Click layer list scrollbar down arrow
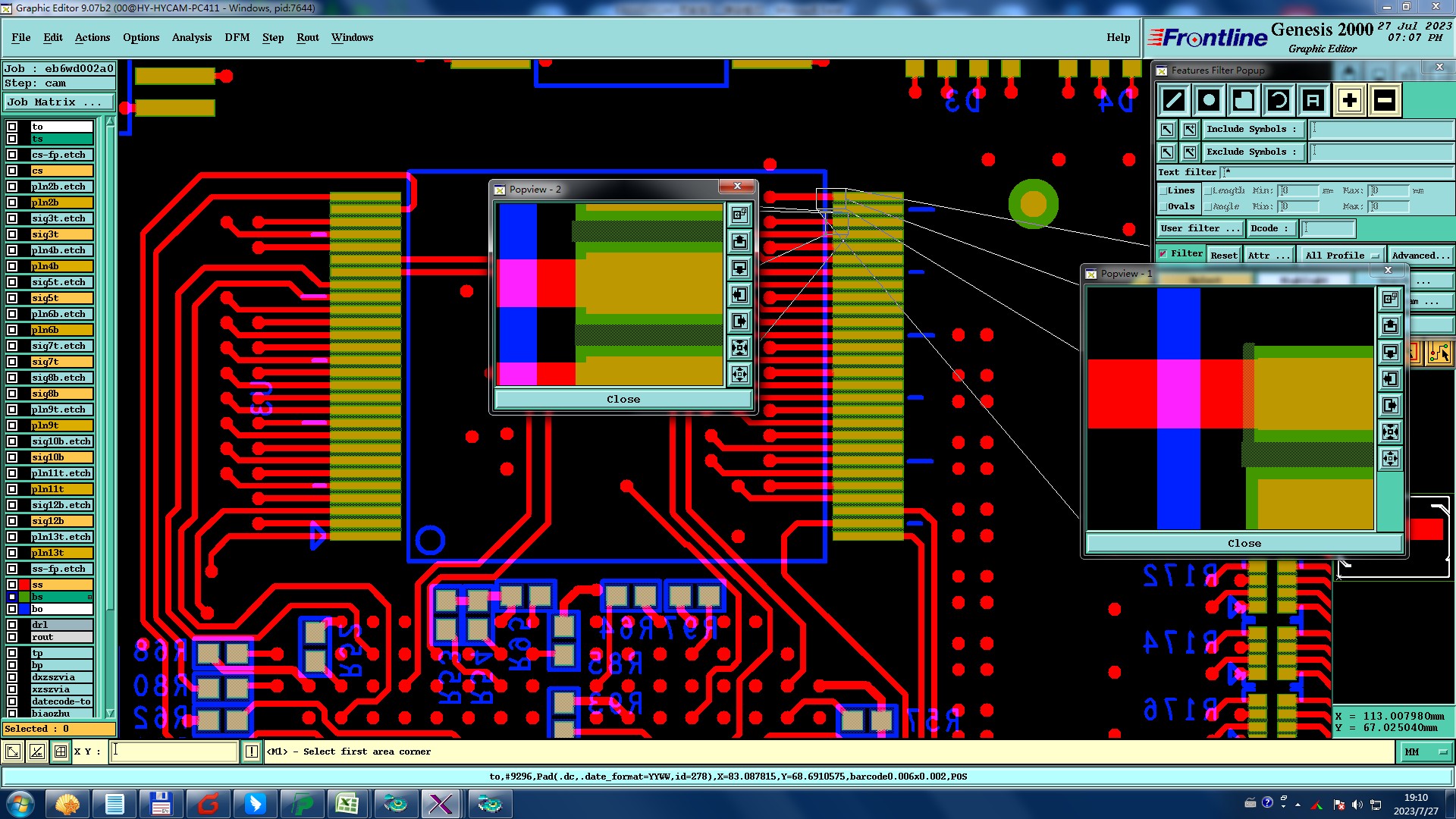This screenshot has height=819, width=1456. [110, 713]
